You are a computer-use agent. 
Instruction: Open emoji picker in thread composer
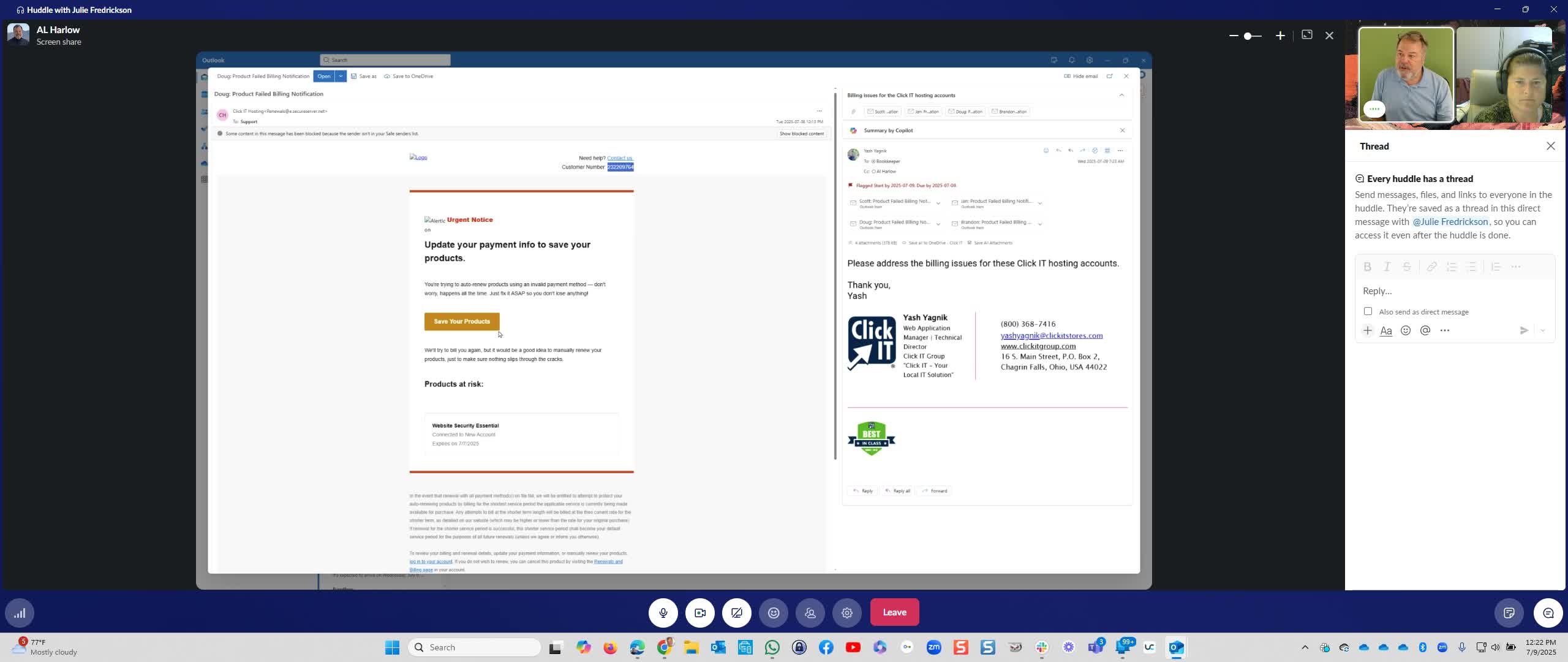[x=1406, y=330]
